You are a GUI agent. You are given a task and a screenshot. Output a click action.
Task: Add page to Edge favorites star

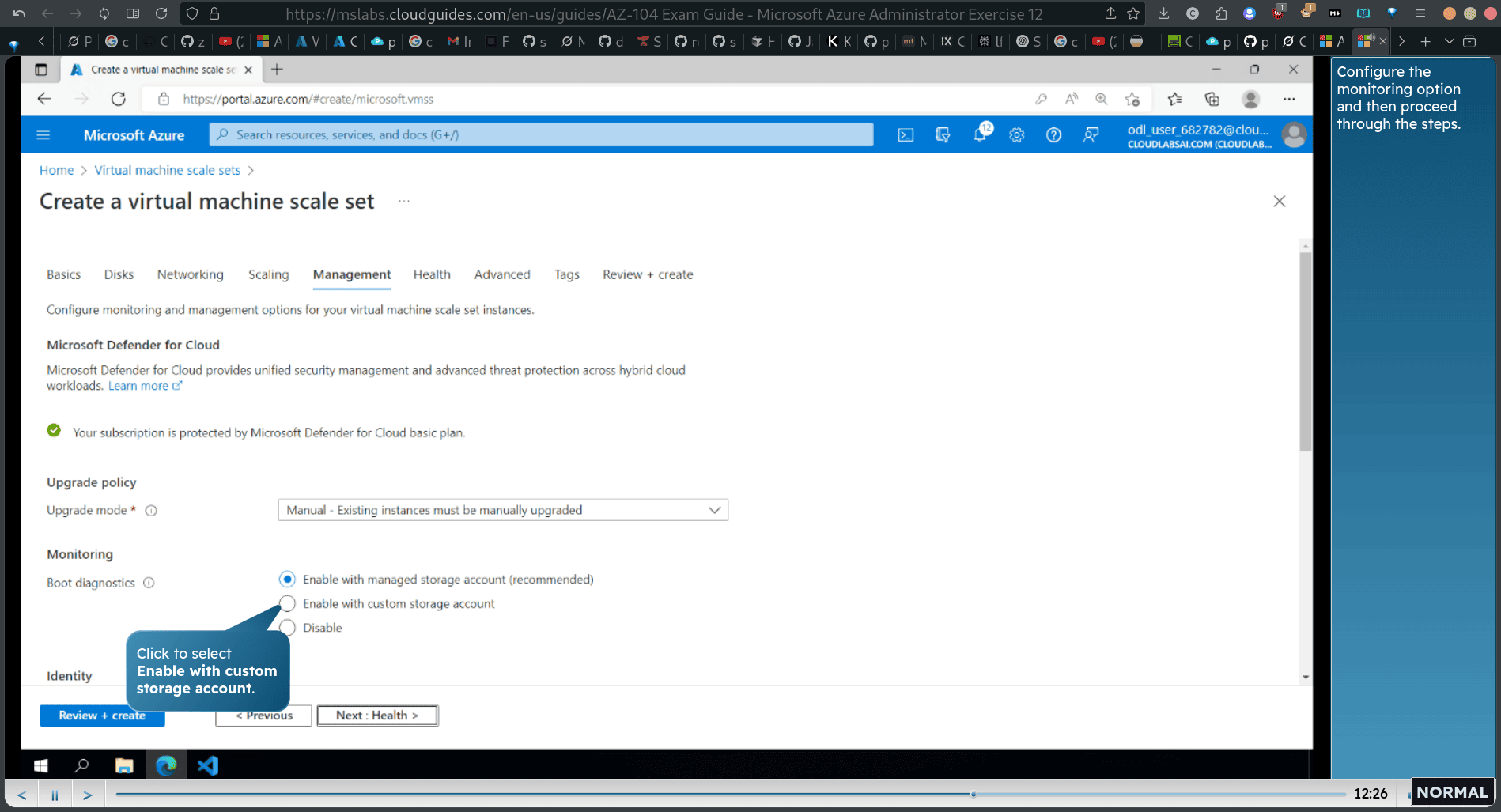(1132, 99)
